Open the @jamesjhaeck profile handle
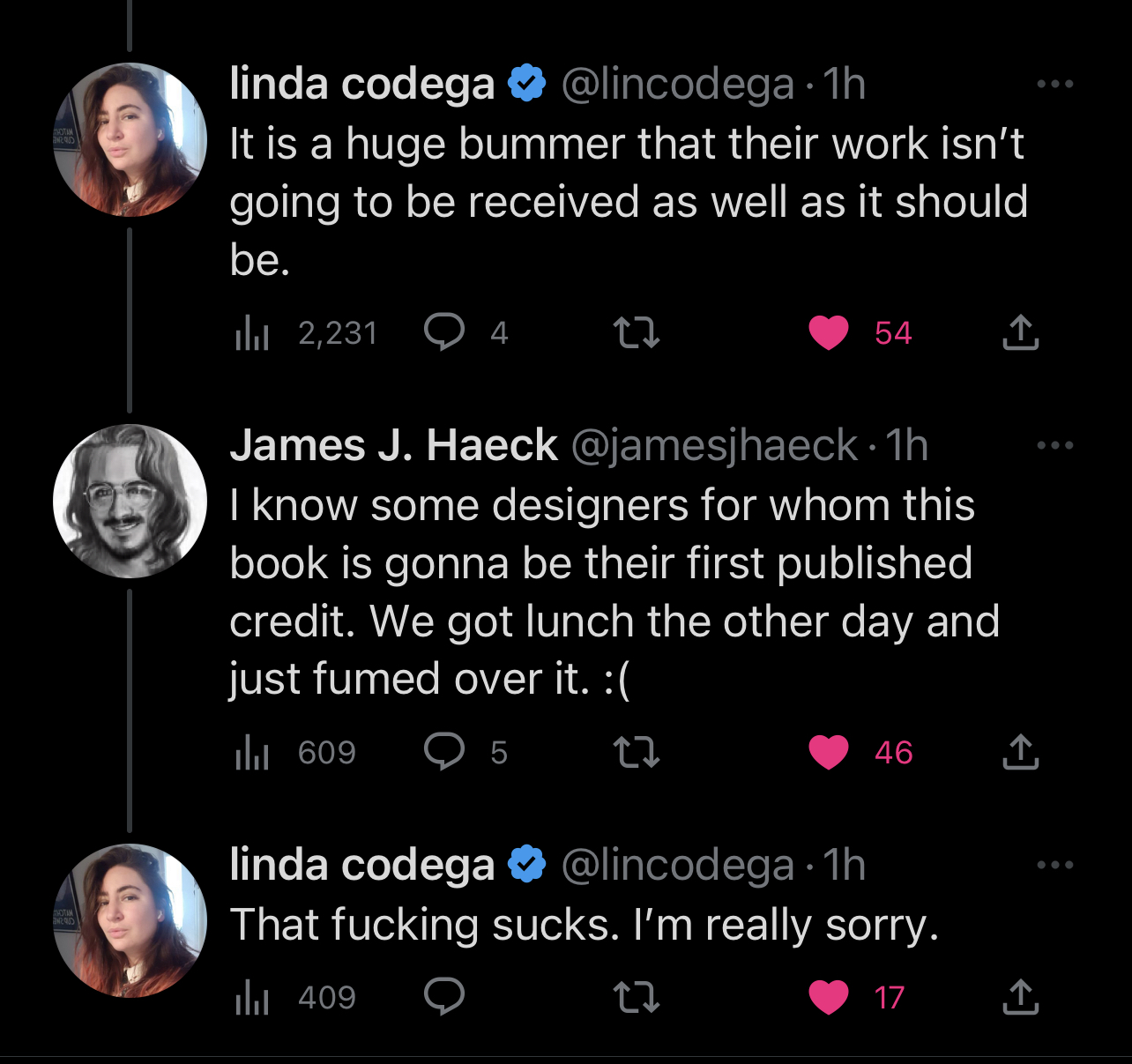Image resolution: width=1132 pixels, height=1064 pixels. click(714, 446)
